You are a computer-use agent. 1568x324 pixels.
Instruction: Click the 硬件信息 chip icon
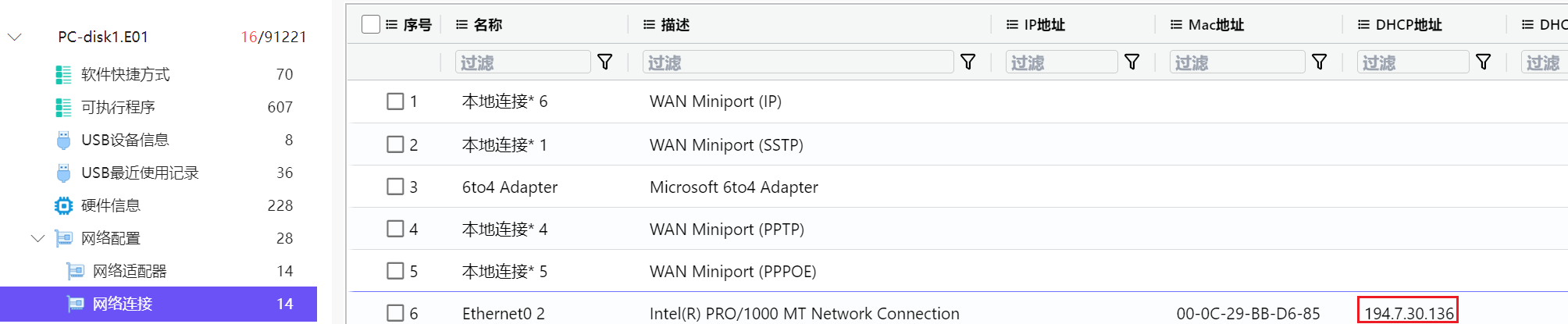coord(63,205)
